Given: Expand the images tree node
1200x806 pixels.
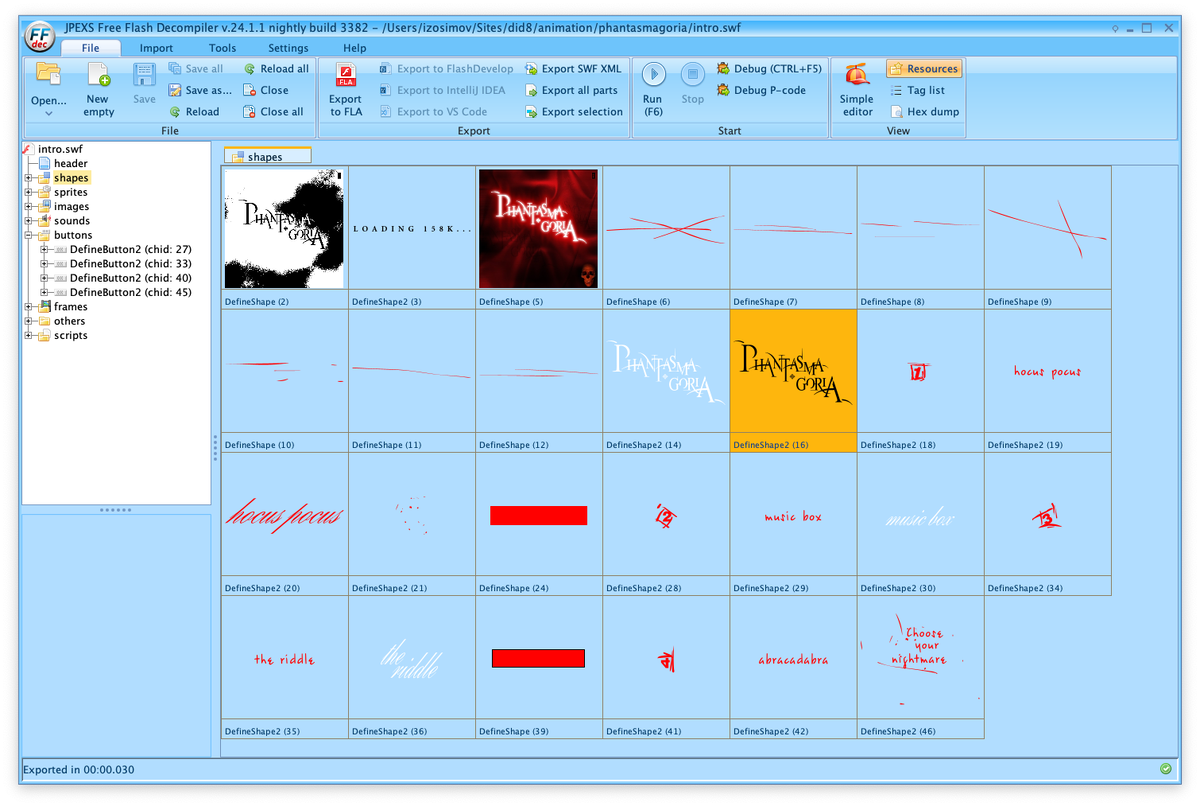Looking at the screenshot, I should tap(29, 207).
